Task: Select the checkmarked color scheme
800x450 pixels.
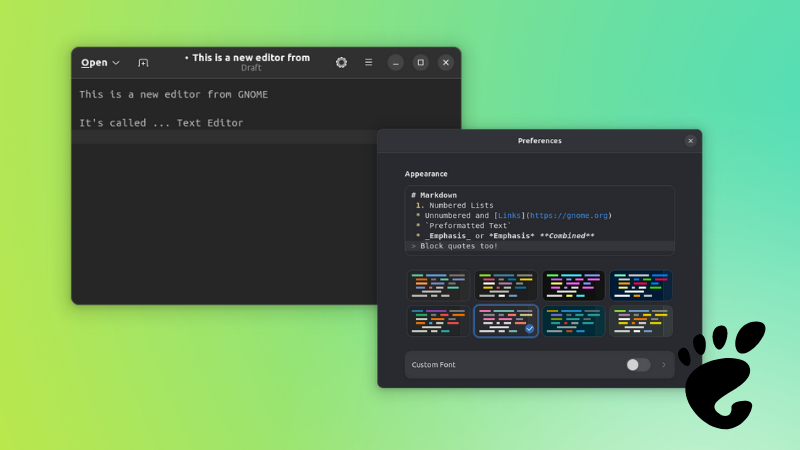Action: (506, 321)
